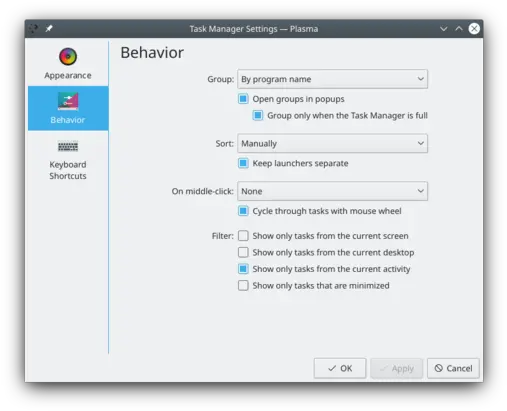The height and width of the screenshot is (411, 507).
Task: Click the Cancel button
Action: pyautogui.click(x=453, y=368)
